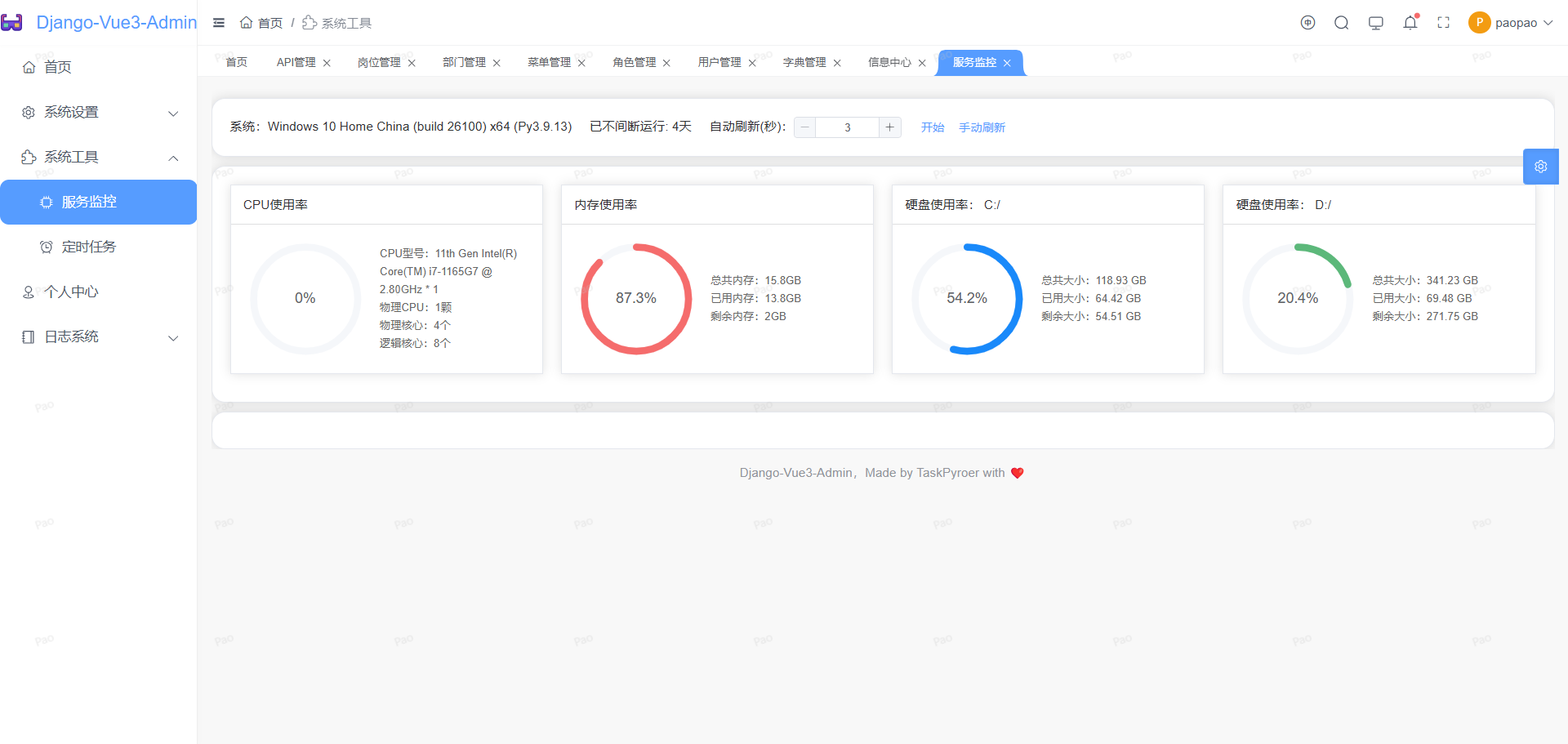This screenshot has width=1568, height=744.
Task: Select 服务监控 in the sidebar
Action: [x=98, y=202]
